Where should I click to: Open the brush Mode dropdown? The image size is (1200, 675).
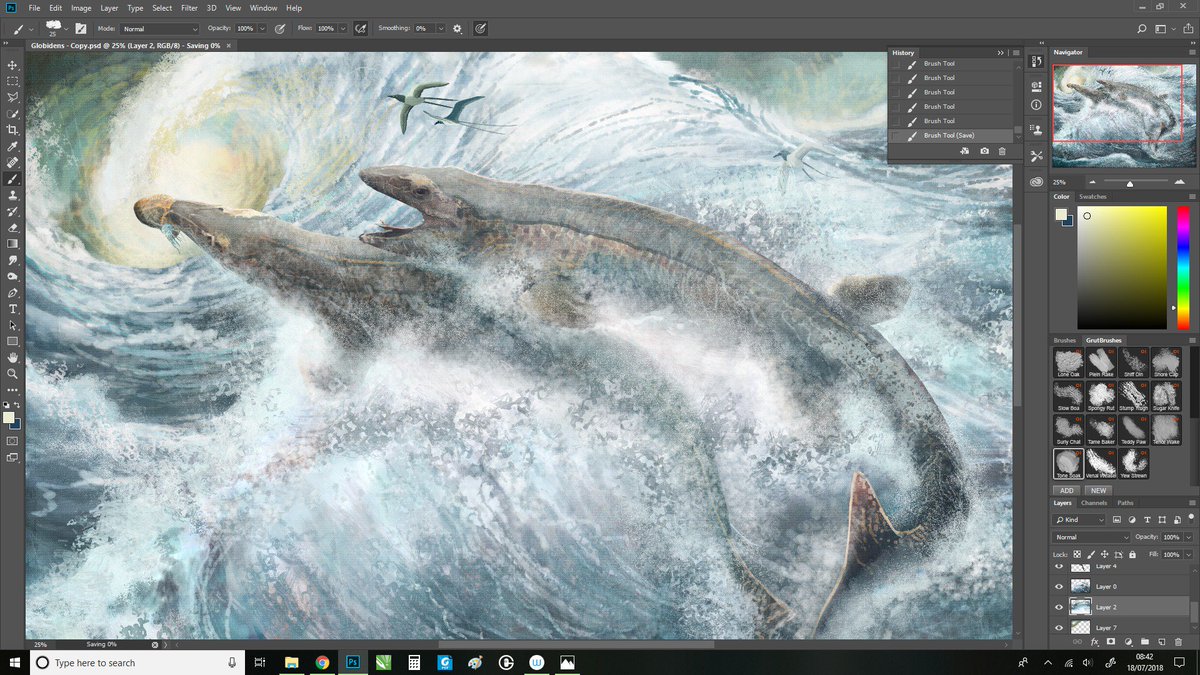tap(160, 29)
